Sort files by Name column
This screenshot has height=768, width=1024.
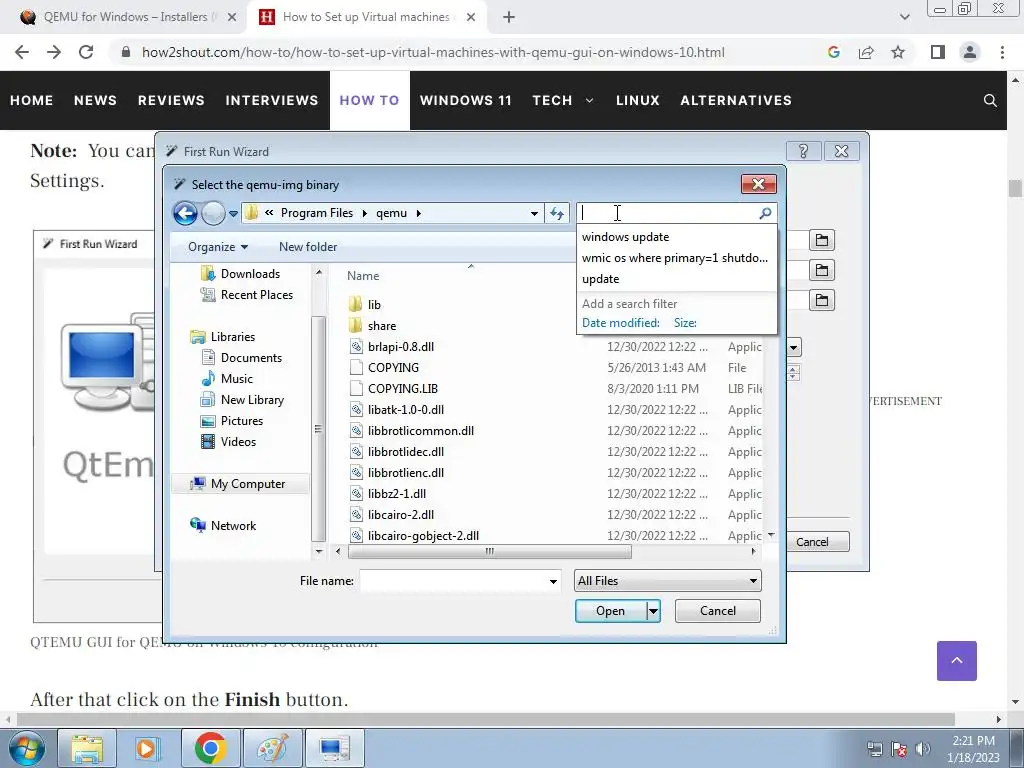pyautogui.click(x=363, y=276)
